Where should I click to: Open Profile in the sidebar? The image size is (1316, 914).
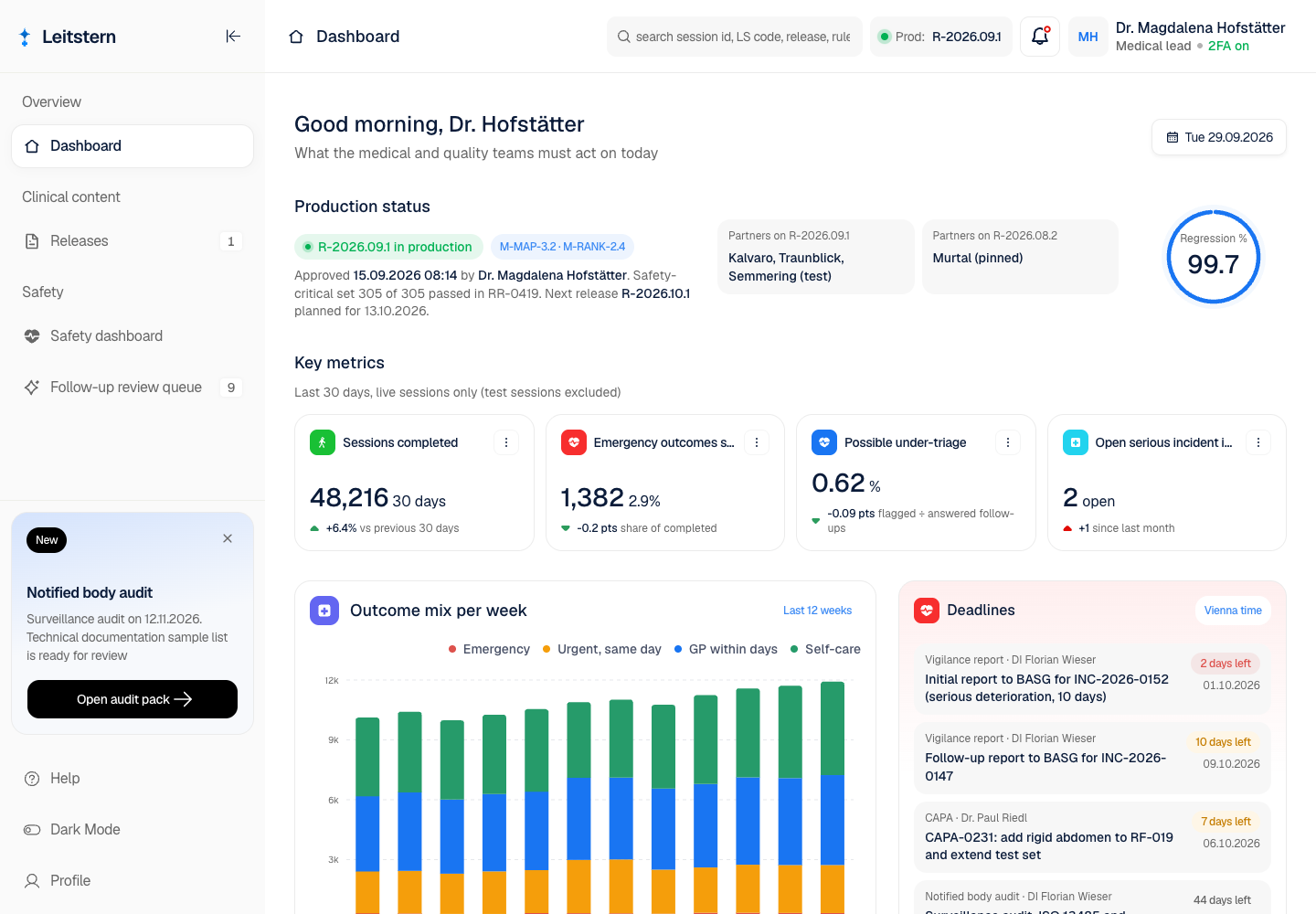133,881
